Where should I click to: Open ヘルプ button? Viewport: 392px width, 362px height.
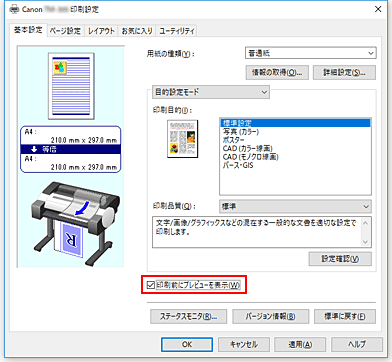pyautogui.click(x=357, y=344)
